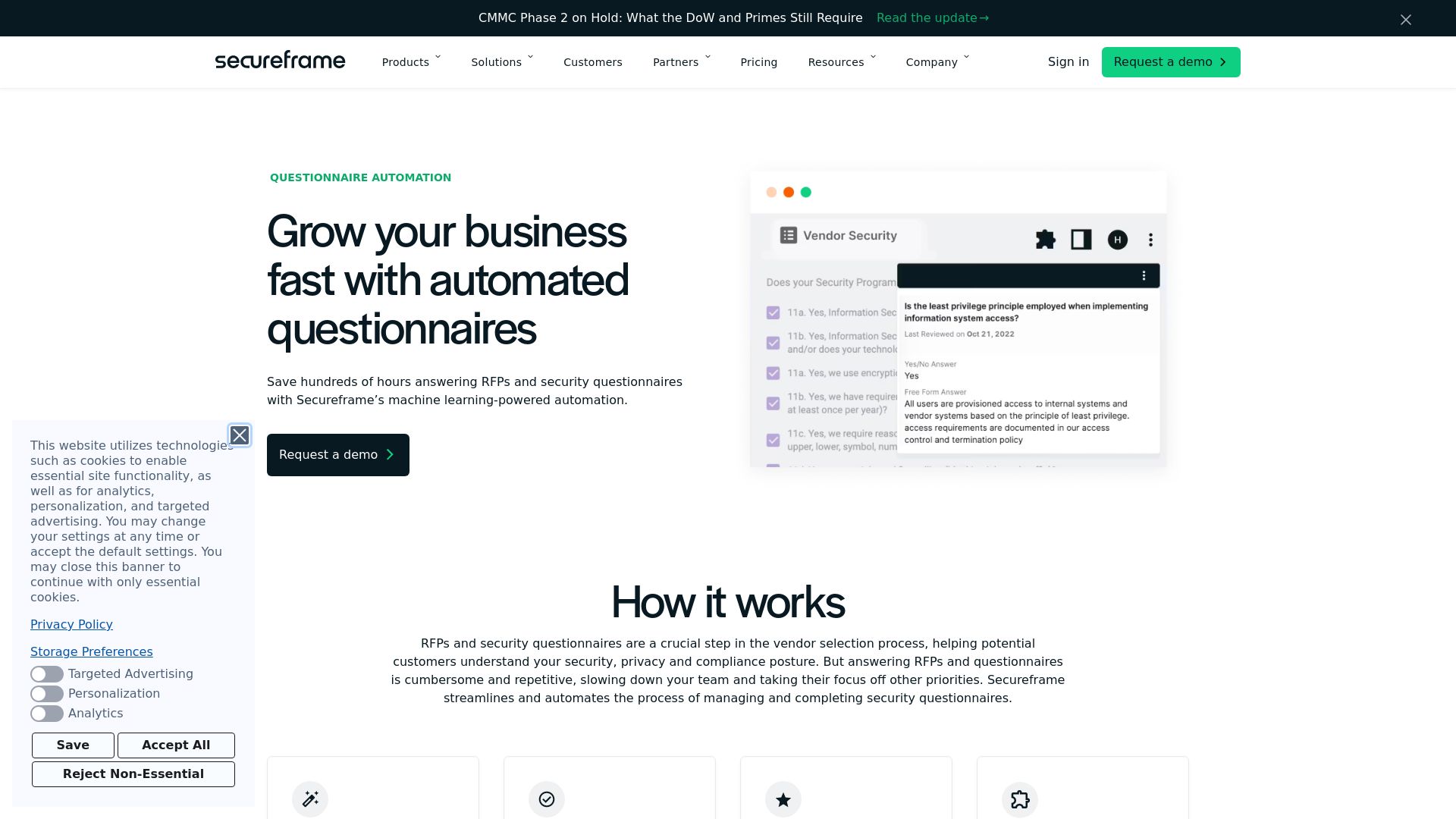Expand the Products dropdown menu
The image size is (1456, 819).
click(411, 62)
